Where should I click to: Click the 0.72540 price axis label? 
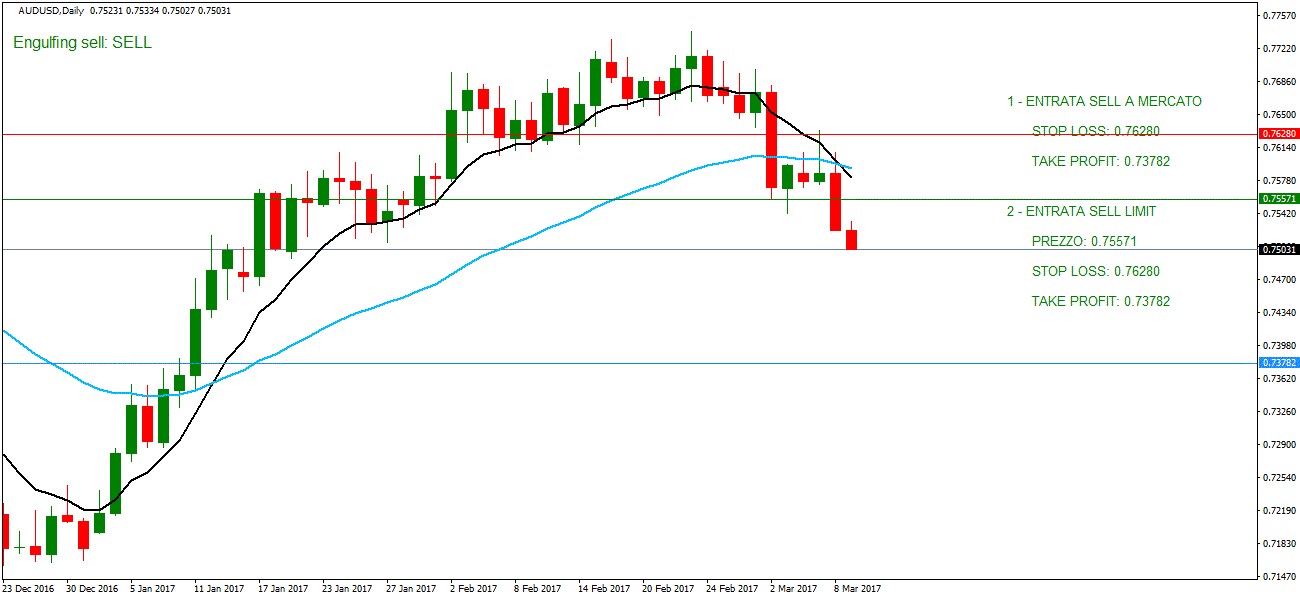[x=1279, y=477]
